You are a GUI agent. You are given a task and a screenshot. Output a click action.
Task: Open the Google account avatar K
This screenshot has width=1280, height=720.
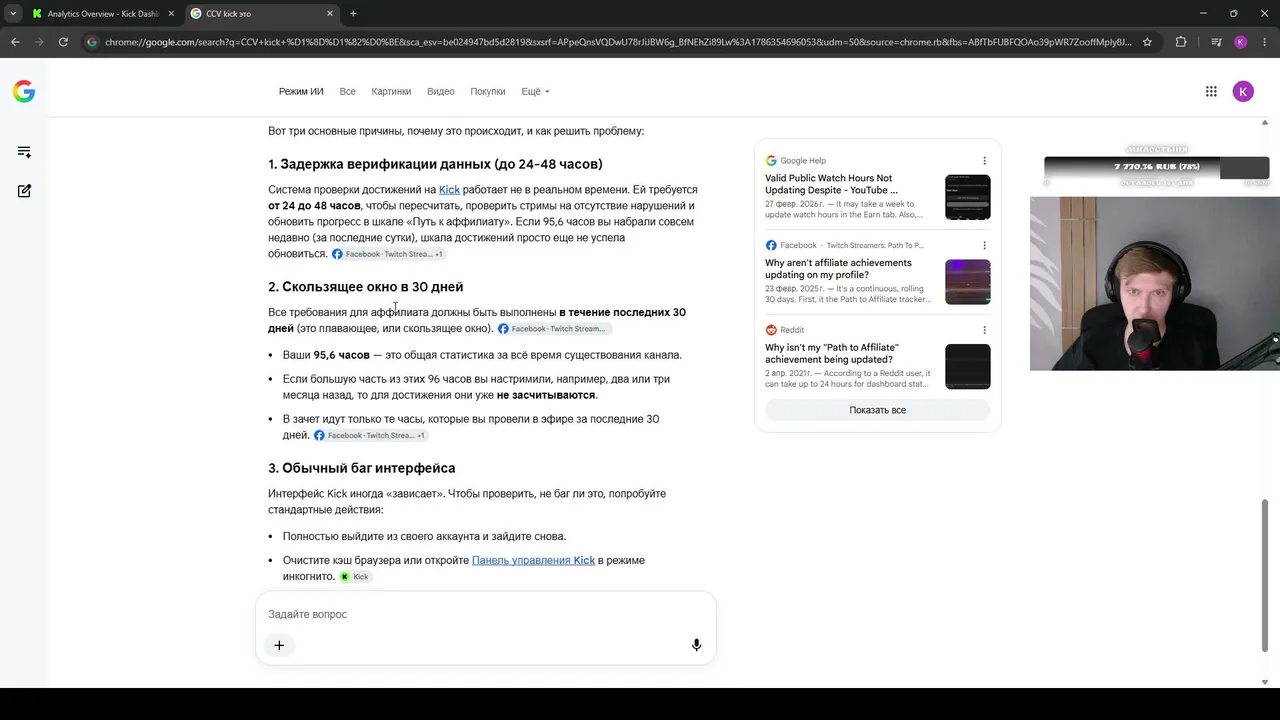click(1243, 91)
